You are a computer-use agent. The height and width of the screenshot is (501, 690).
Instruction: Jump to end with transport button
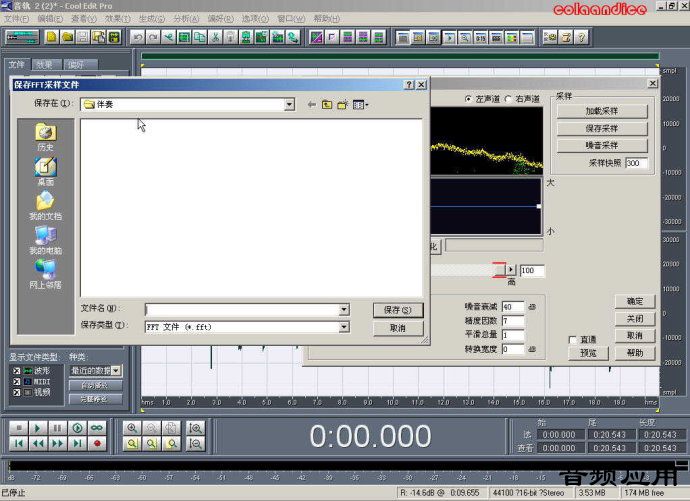pos(77,443)
